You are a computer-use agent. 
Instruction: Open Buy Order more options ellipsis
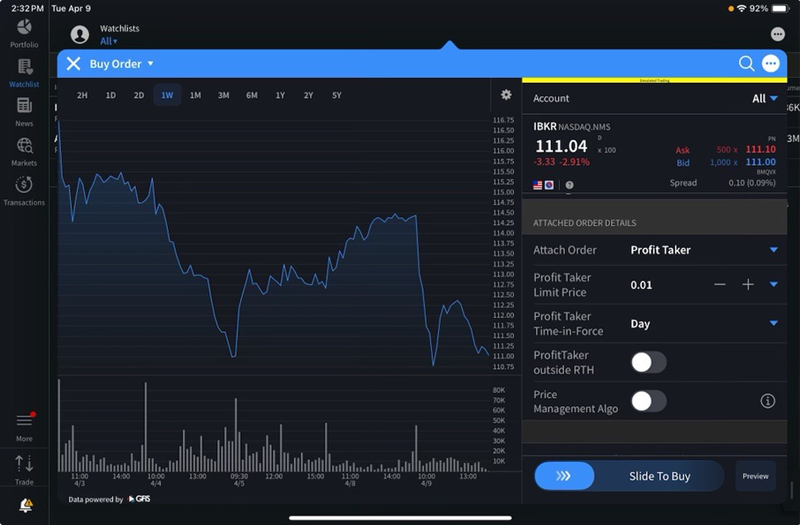(x=770, y=64)
